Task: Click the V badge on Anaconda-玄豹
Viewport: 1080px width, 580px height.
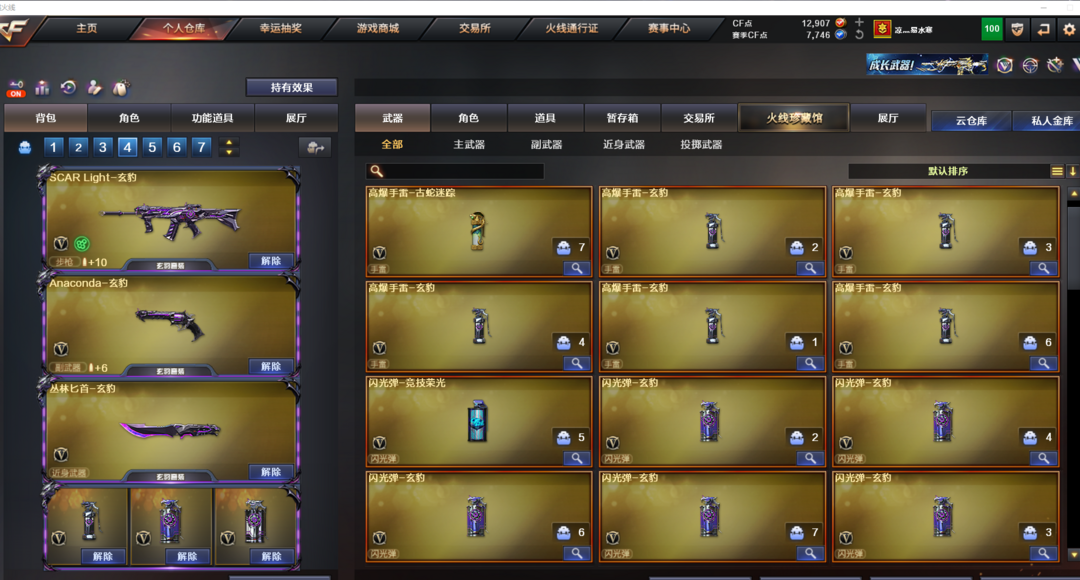Action: pos(61,349)
